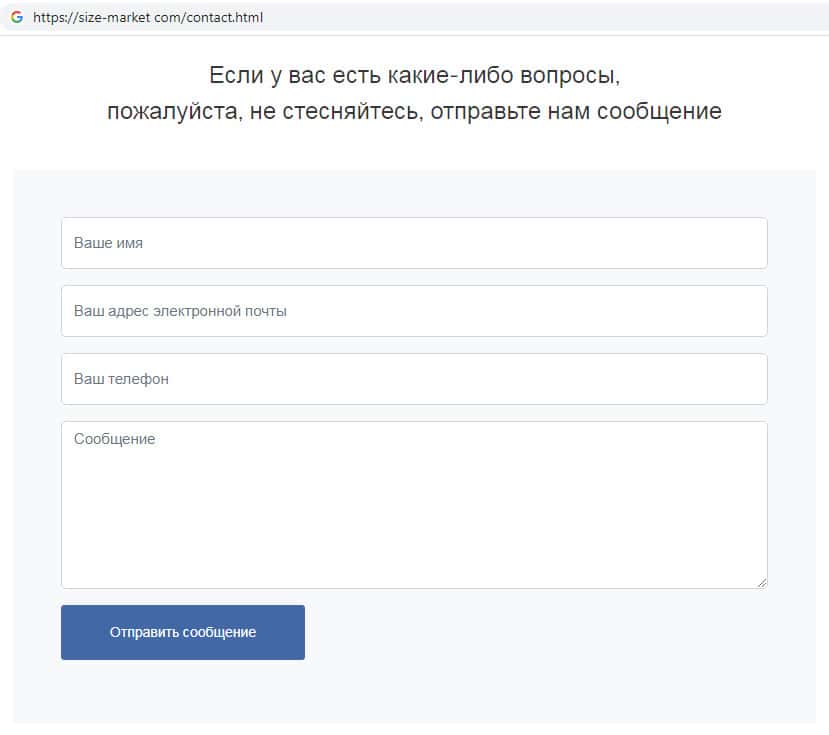Click the resize handle of the Сообщение textarea
Viewport: 829px width, 735px height.
[761, 582]
